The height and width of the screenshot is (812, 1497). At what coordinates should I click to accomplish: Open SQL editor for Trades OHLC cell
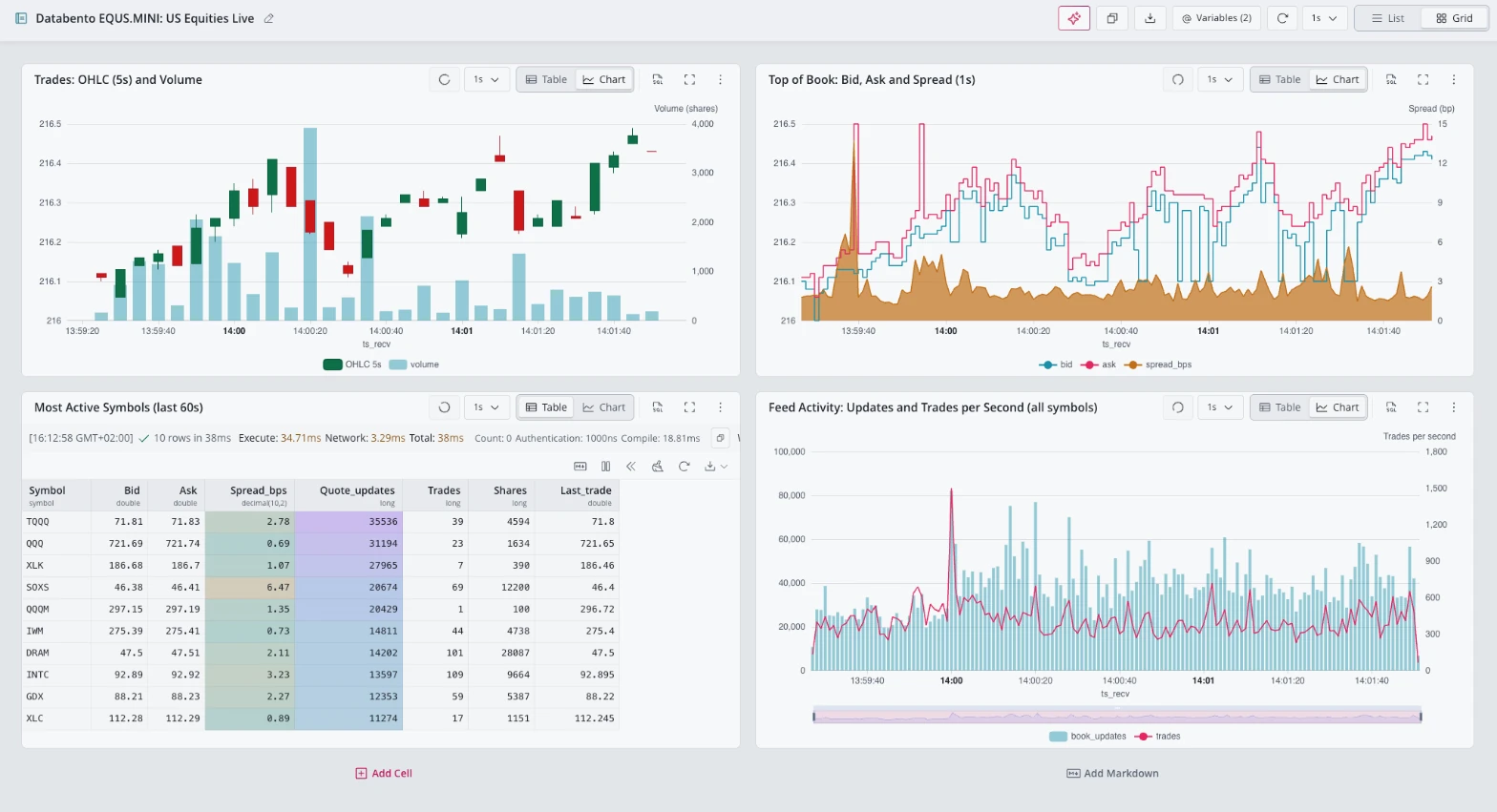(x=658, y=79)
